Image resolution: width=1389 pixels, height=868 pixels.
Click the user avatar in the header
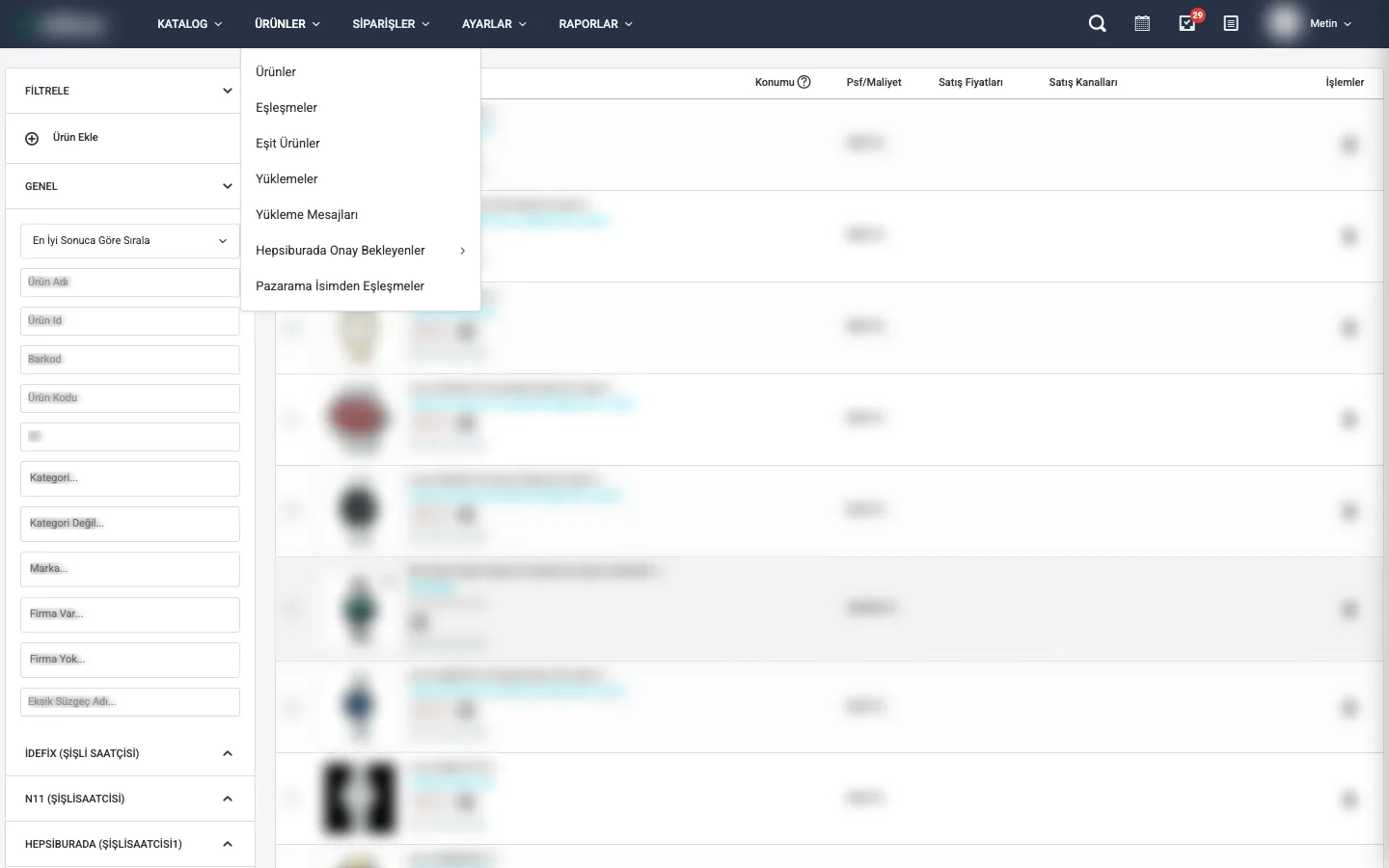[x=1284, y=24]
